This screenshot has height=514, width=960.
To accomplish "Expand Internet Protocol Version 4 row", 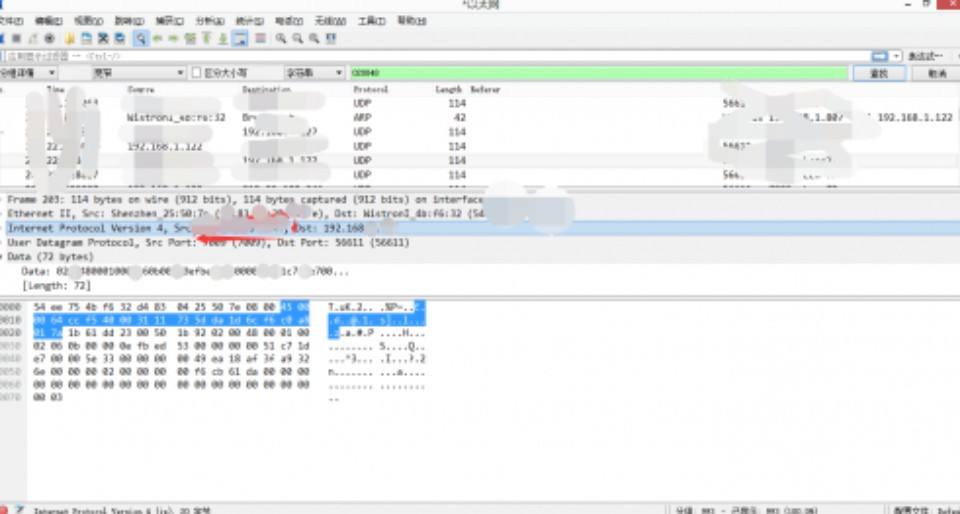I will pyautogui.click(x=2, y=228).
